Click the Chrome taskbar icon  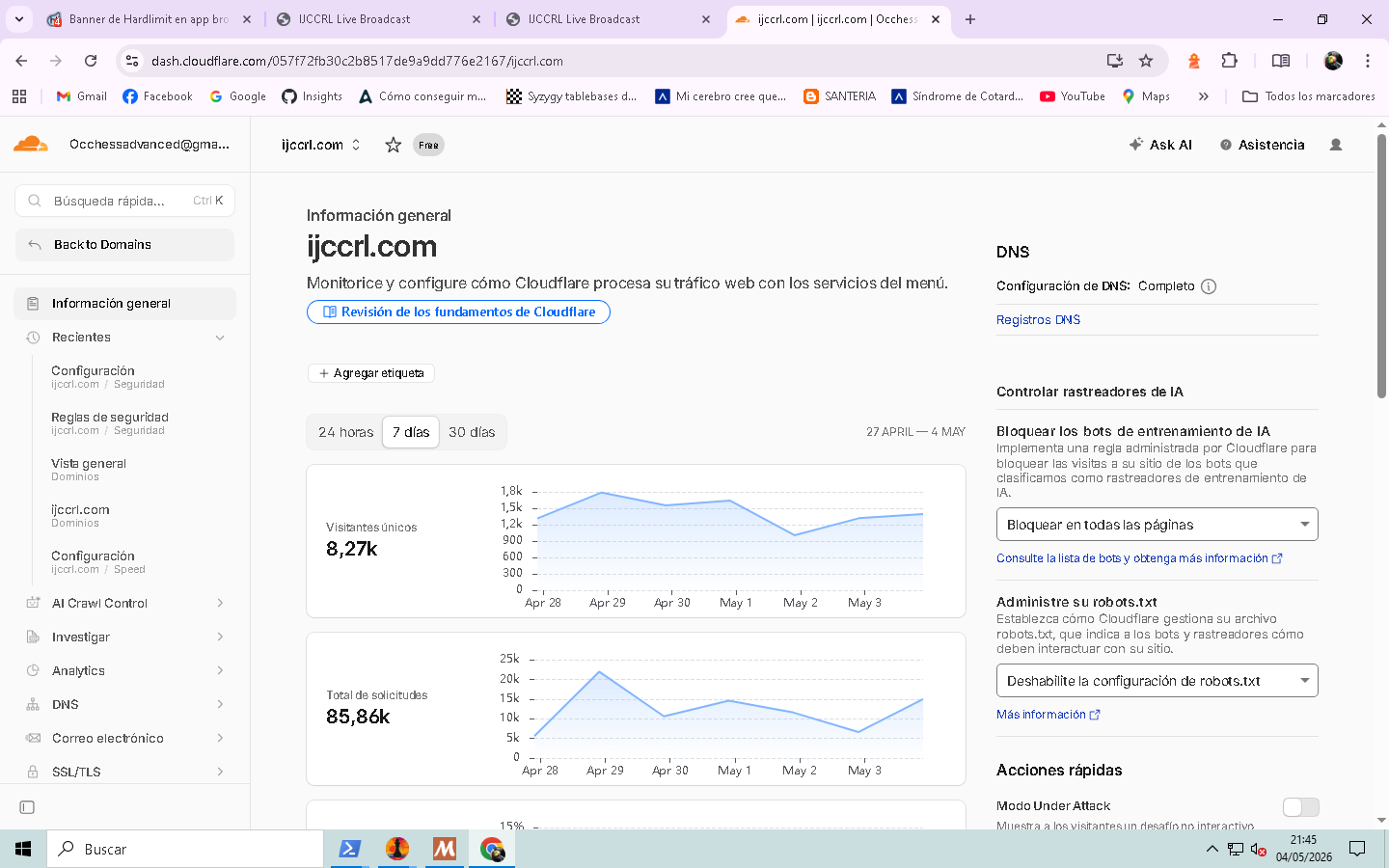492,849
